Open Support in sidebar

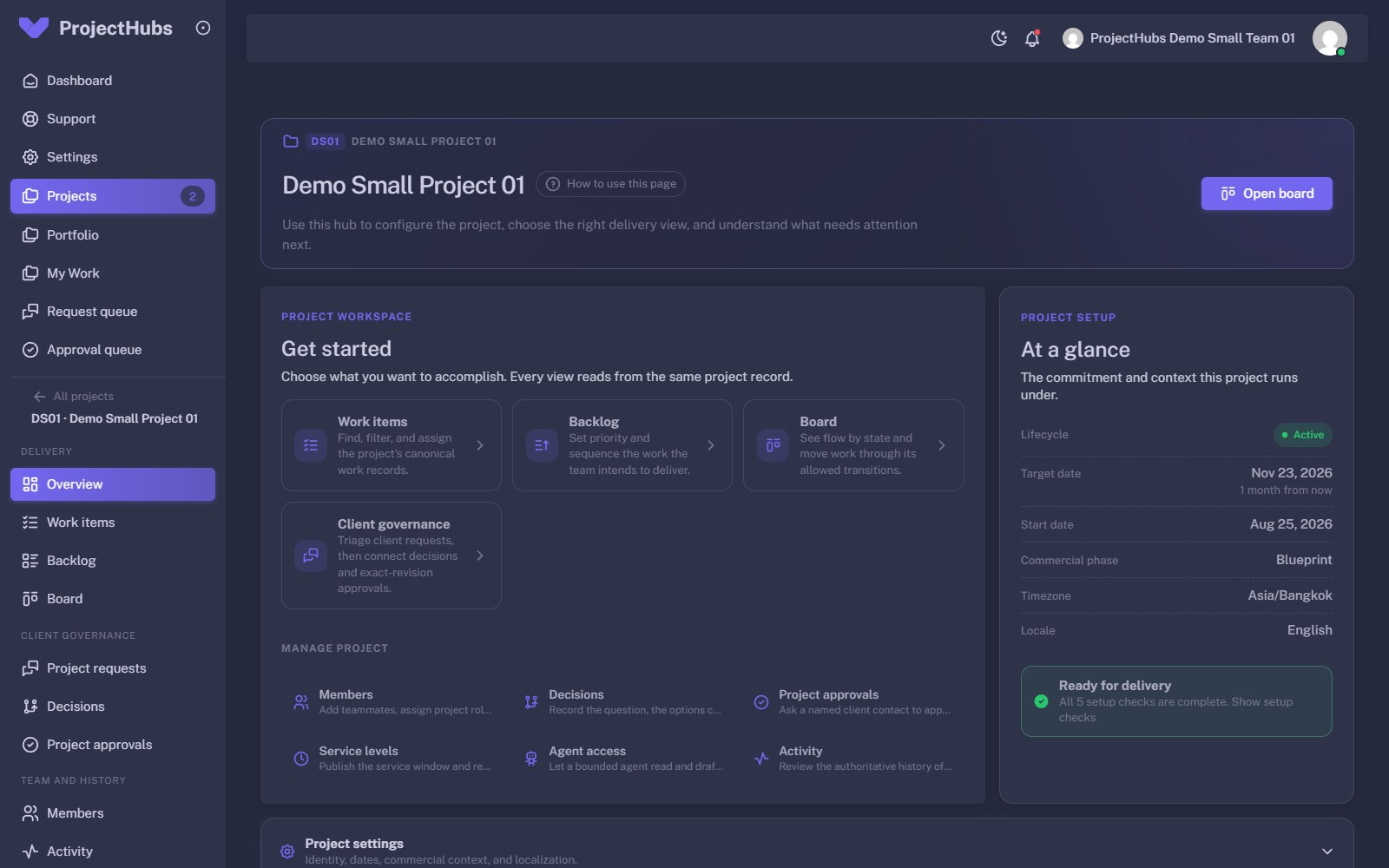(x=113, y=119)
